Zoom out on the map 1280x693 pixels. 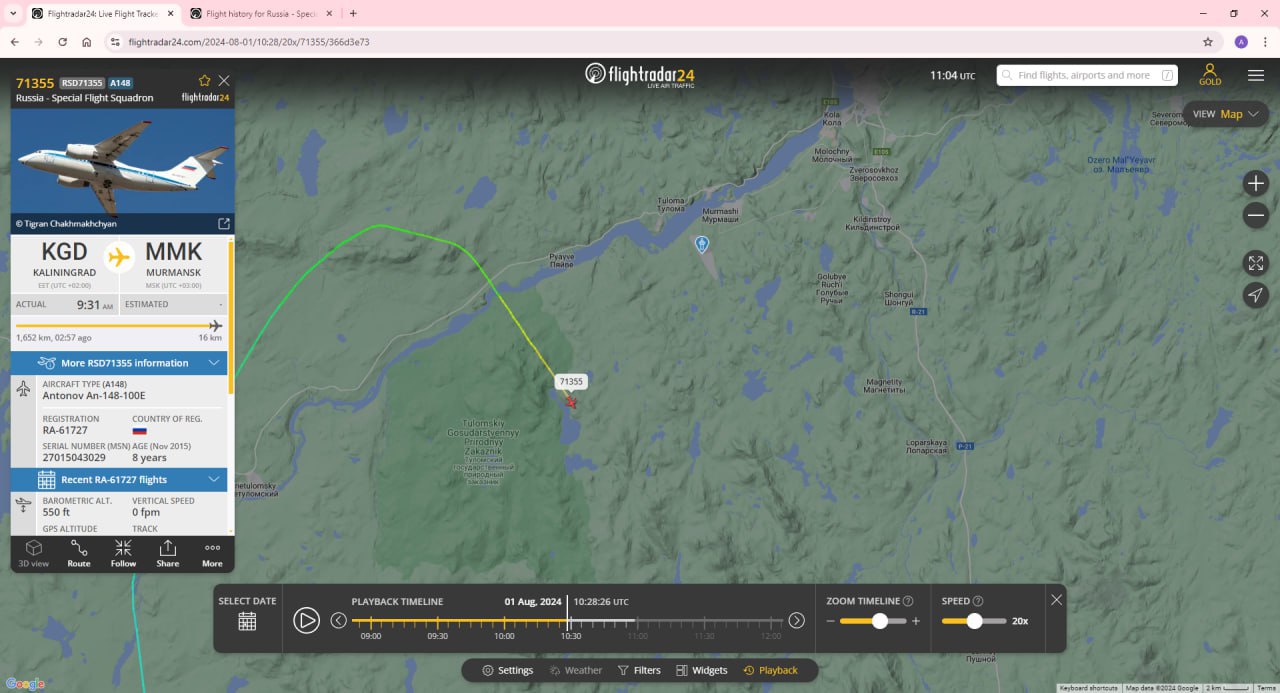point(1256,215)
